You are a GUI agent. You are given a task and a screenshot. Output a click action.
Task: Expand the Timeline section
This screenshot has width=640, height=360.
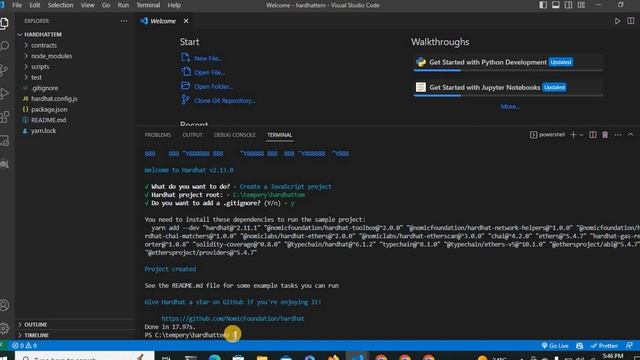pyautogui.click(x=75, y=335)
